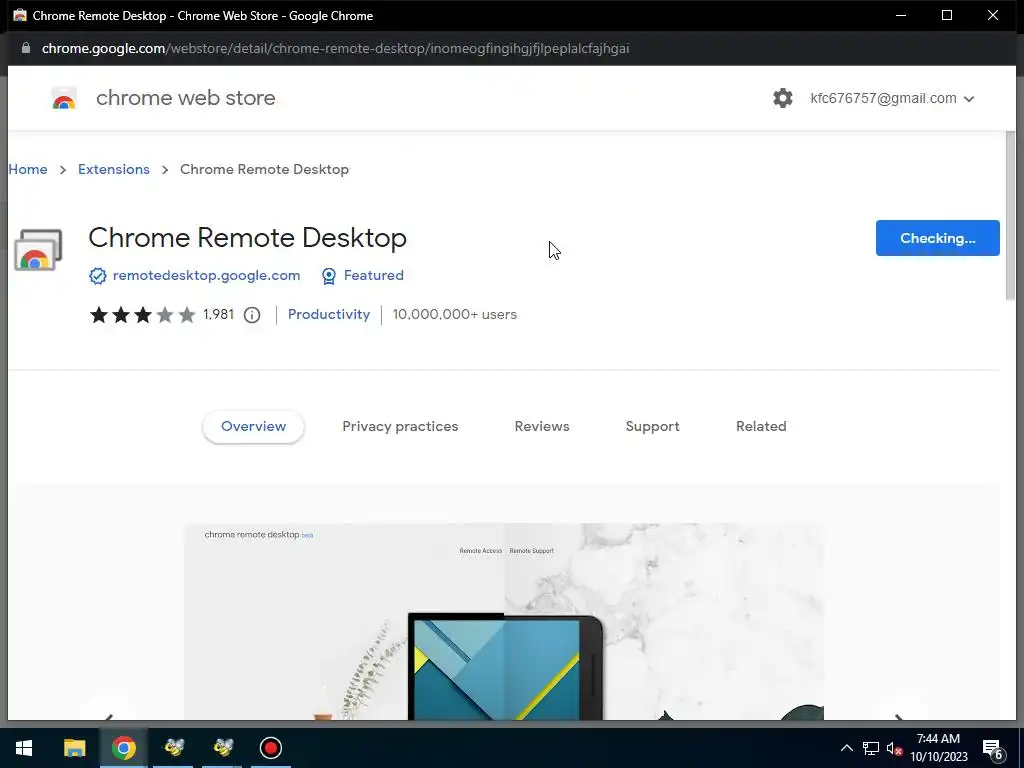Click the Checking... button
Viewport: 1024px width, 768px height.
(937, 238)
